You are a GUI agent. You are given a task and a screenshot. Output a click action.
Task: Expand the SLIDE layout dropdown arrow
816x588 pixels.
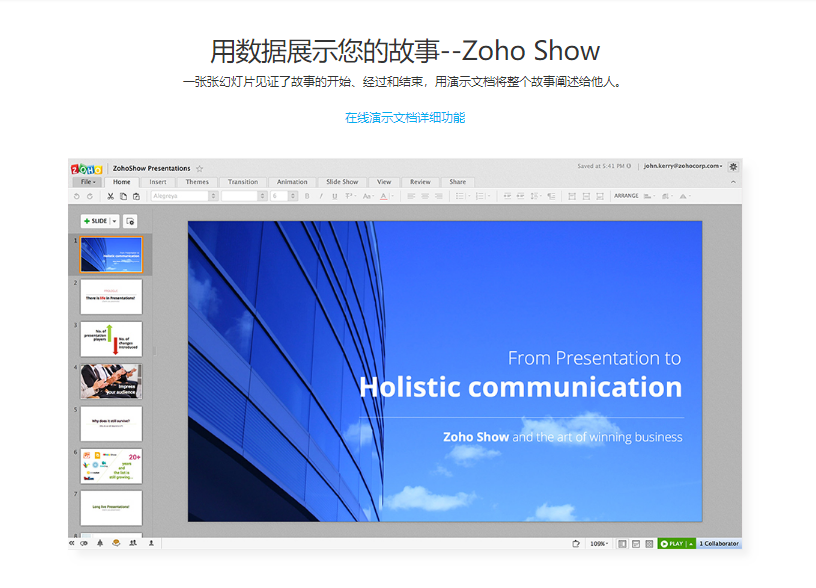114,221
